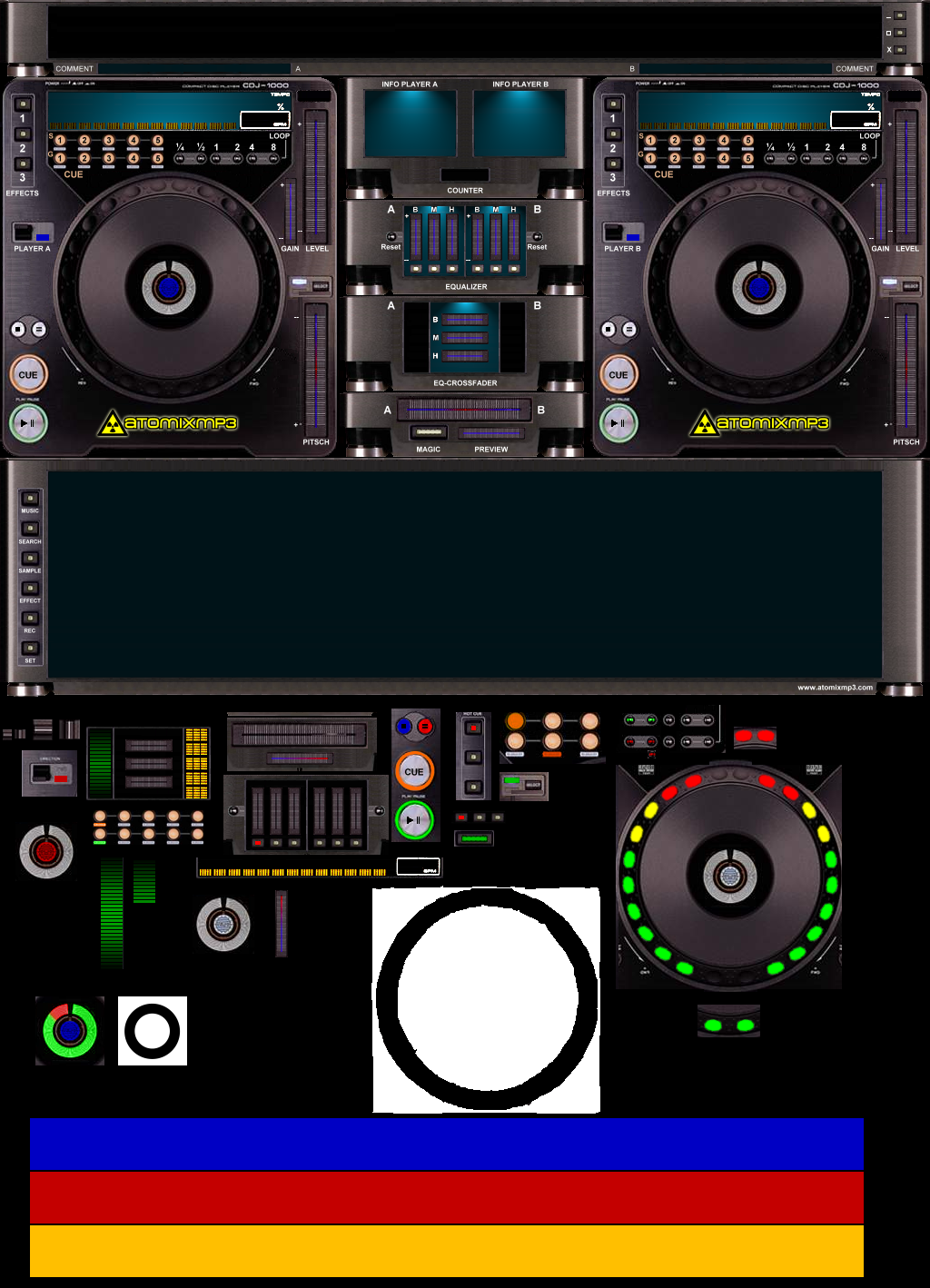Viewport: 930px width, 1288px height.
Task: Open the EFFECT panel
Action: click(30, 589)
